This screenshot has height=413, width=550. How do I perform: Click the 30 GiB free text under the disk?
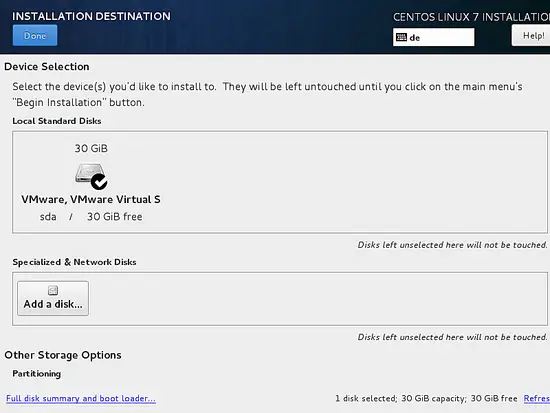115,217
